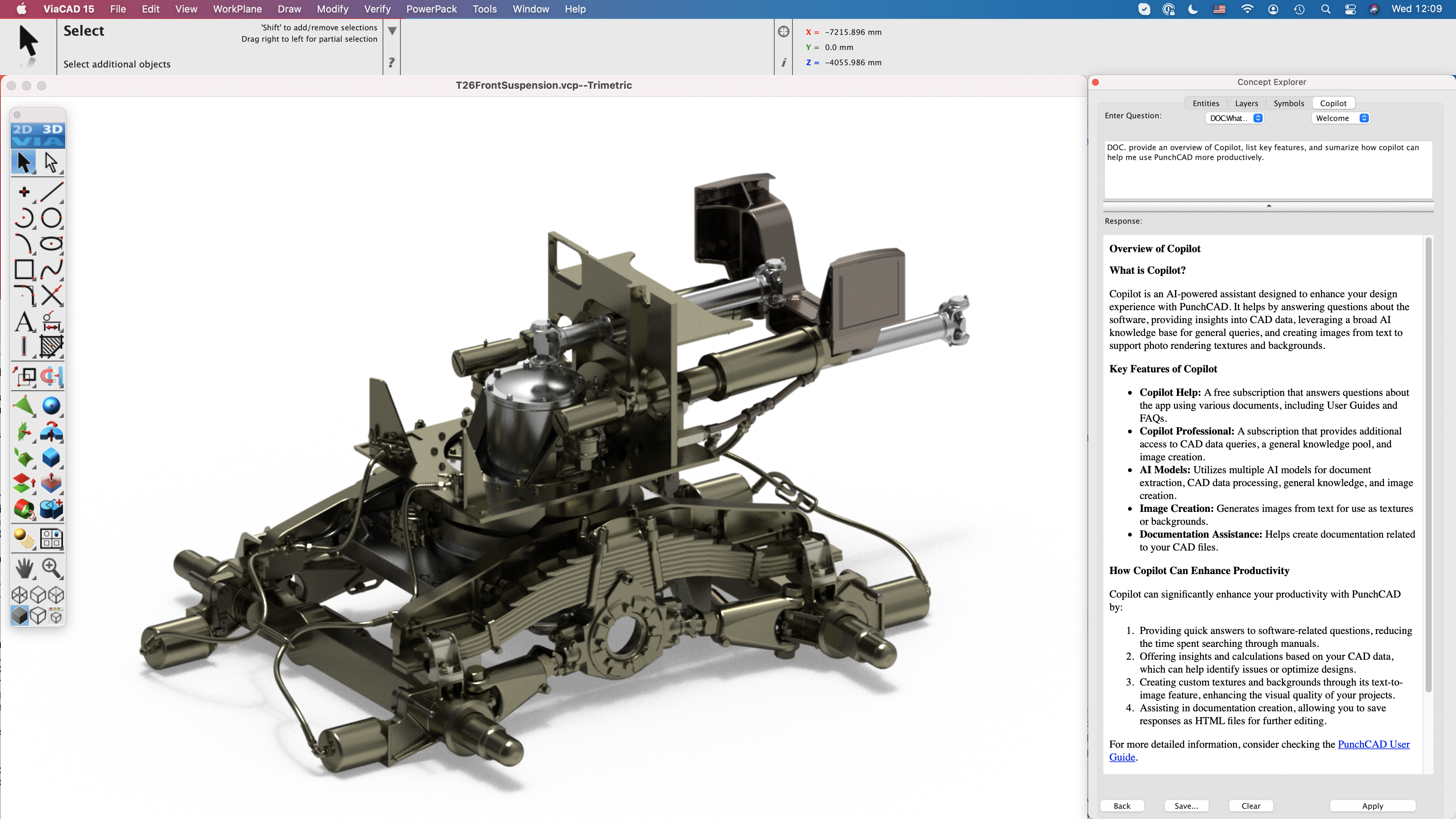Click the Response panel vertical scrollbar
The height and width of the screenshot is (819, 1456).
[1428, 463]
